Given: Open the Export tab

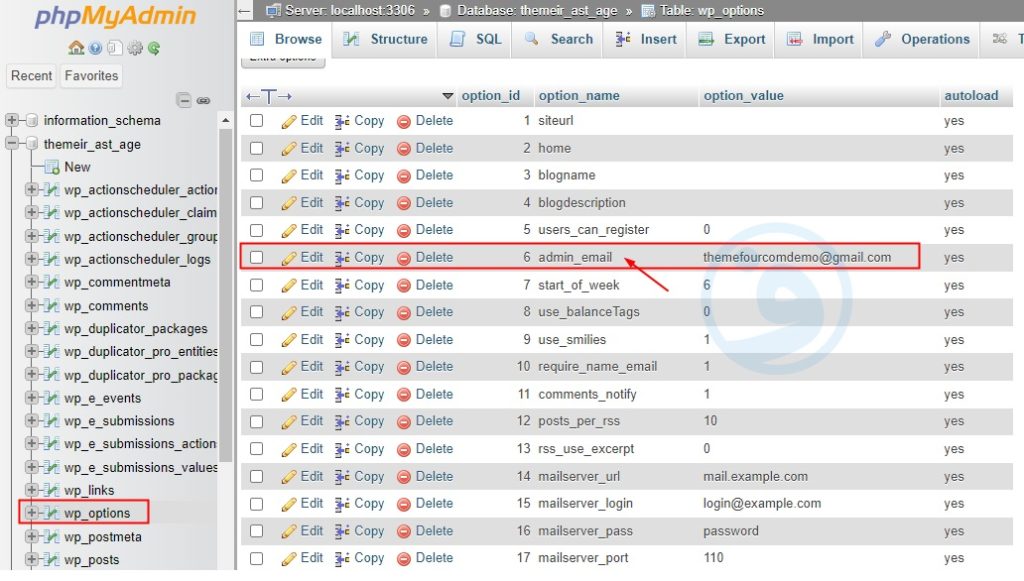Looking at the screenshot, I should 732,39.
